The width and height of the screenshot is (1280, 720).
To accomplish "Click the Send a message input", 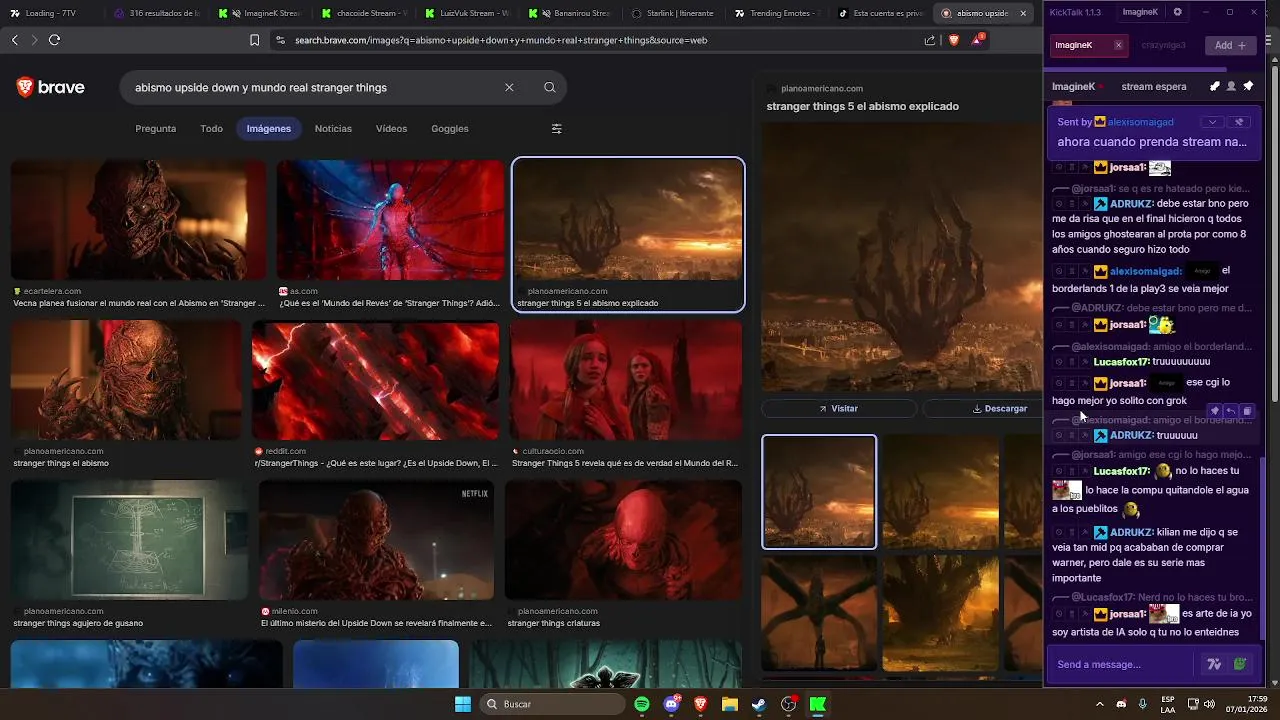I will [1120, 664].
